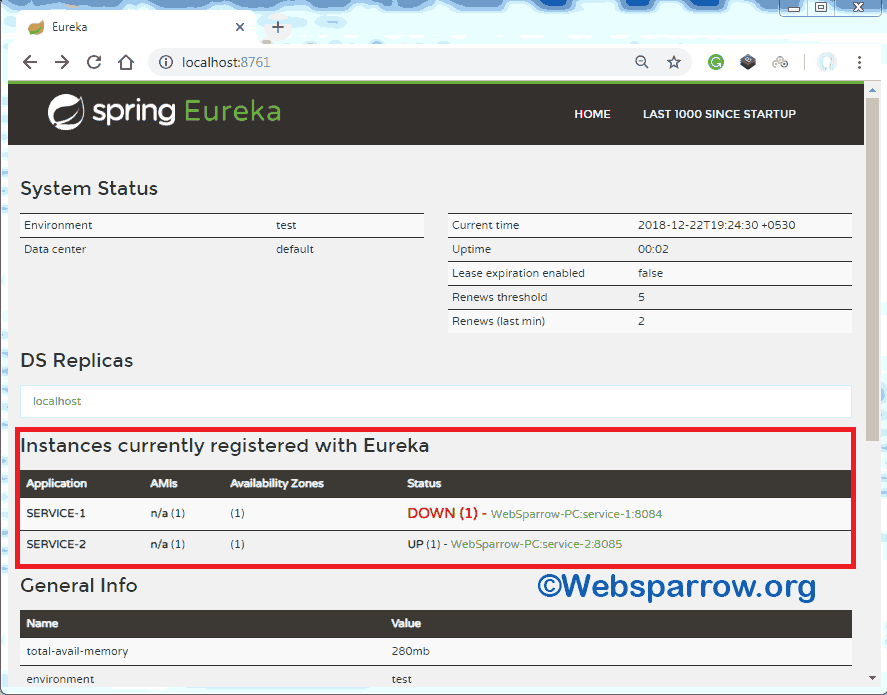Open the Chrome profile avatar
This screenshot has width=887, height=695.
(826, 62)
